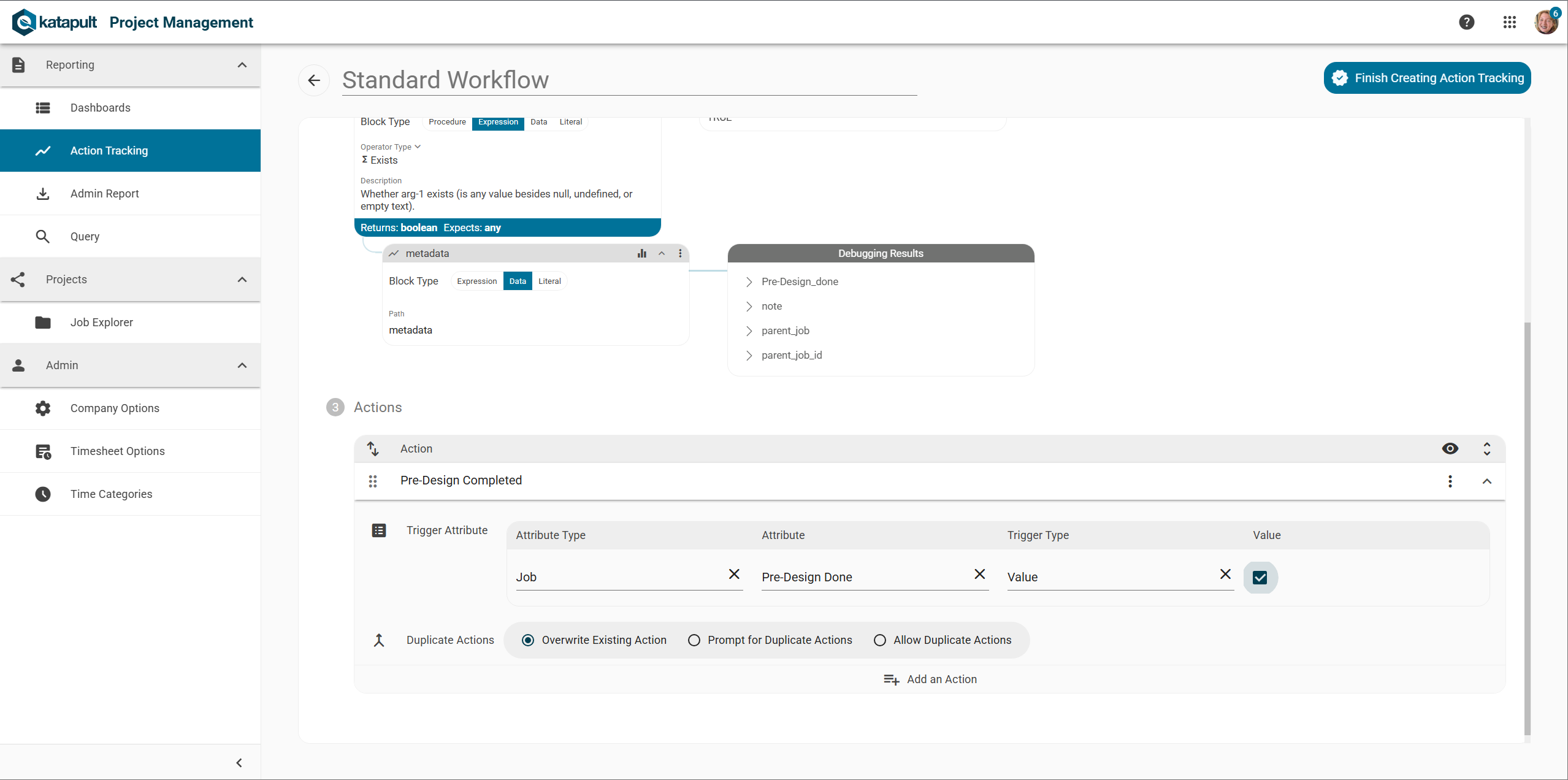Screen dimensions: 1568x780
Task: Uncheck the trigger Value checkbox
Action: (x=1260, y=578)
